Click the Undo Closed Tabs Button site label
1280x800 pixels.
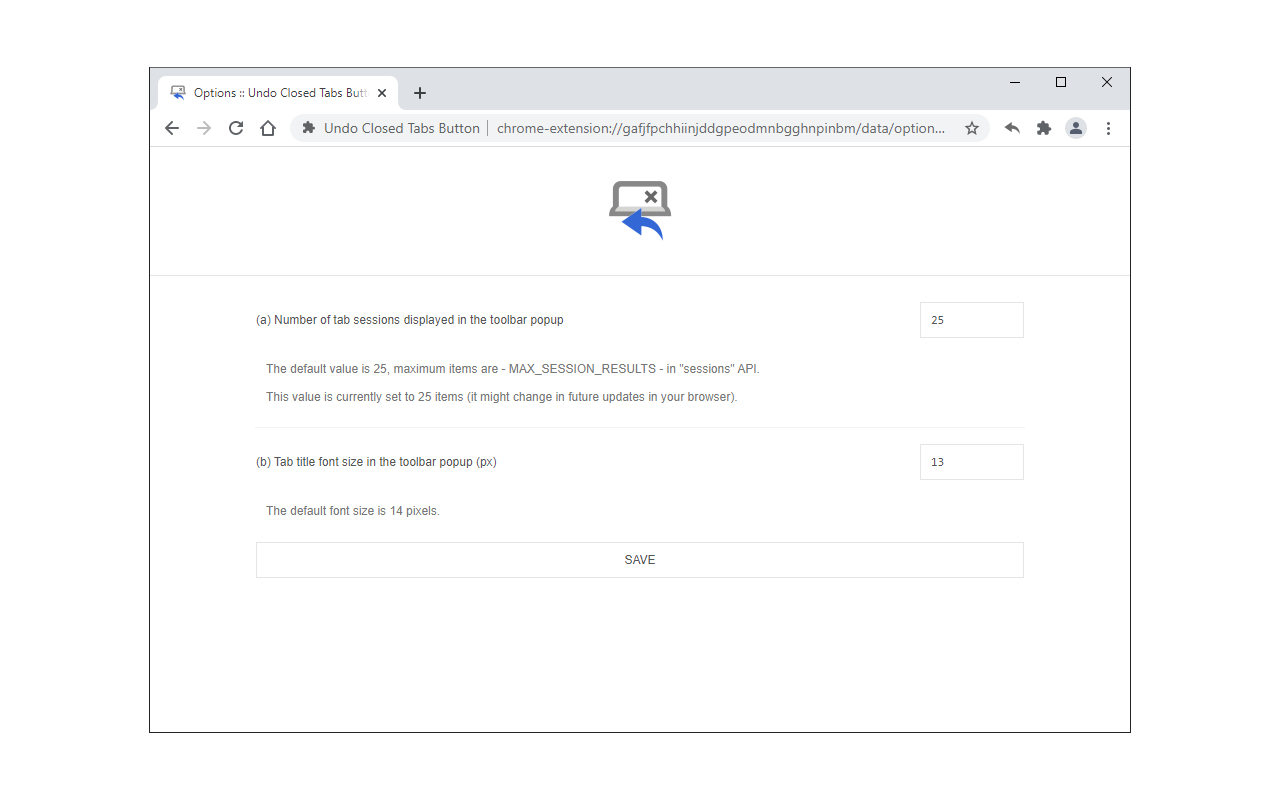point(399,128)
